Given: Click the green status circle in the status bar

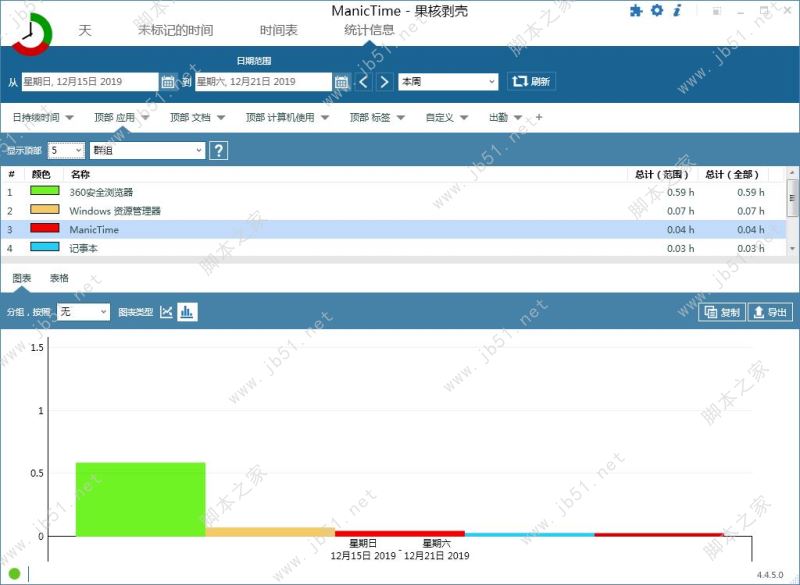Looking at the screenshot, I should pos(14,574).
